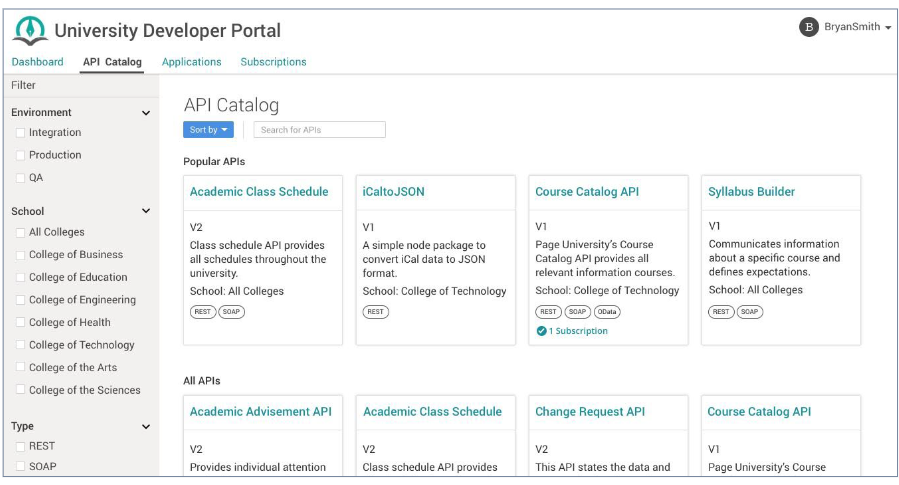This screenshot has height=485, width=899.
Task: Select the API Catalog tab
Action: [x=112, y=62]
